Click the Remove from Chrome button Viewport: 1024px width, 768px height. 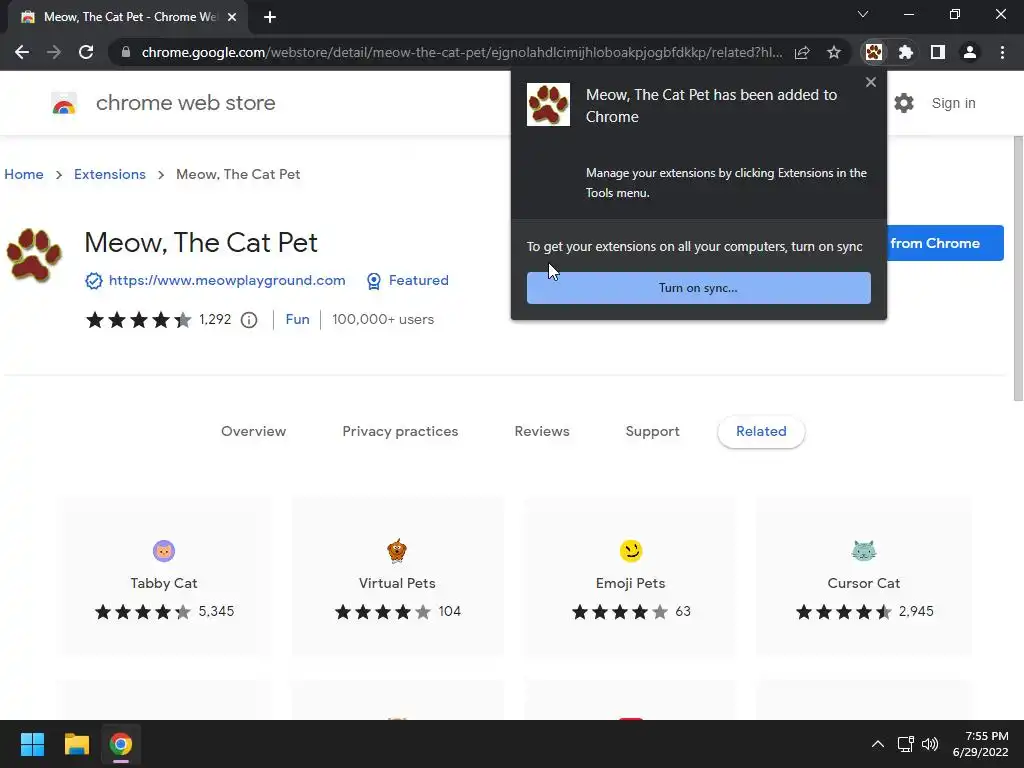(x=945, y=243)
